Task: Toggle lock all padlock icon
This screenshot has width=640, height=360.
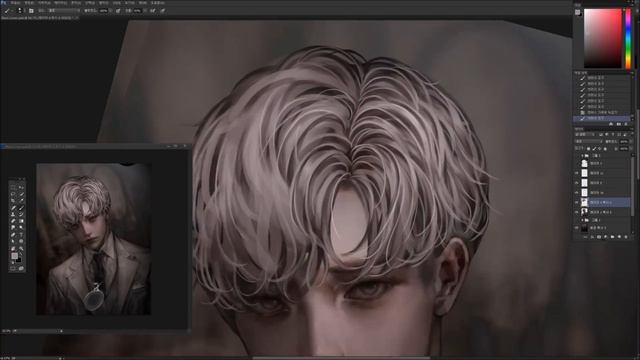Action: click(x=605, y=149)
